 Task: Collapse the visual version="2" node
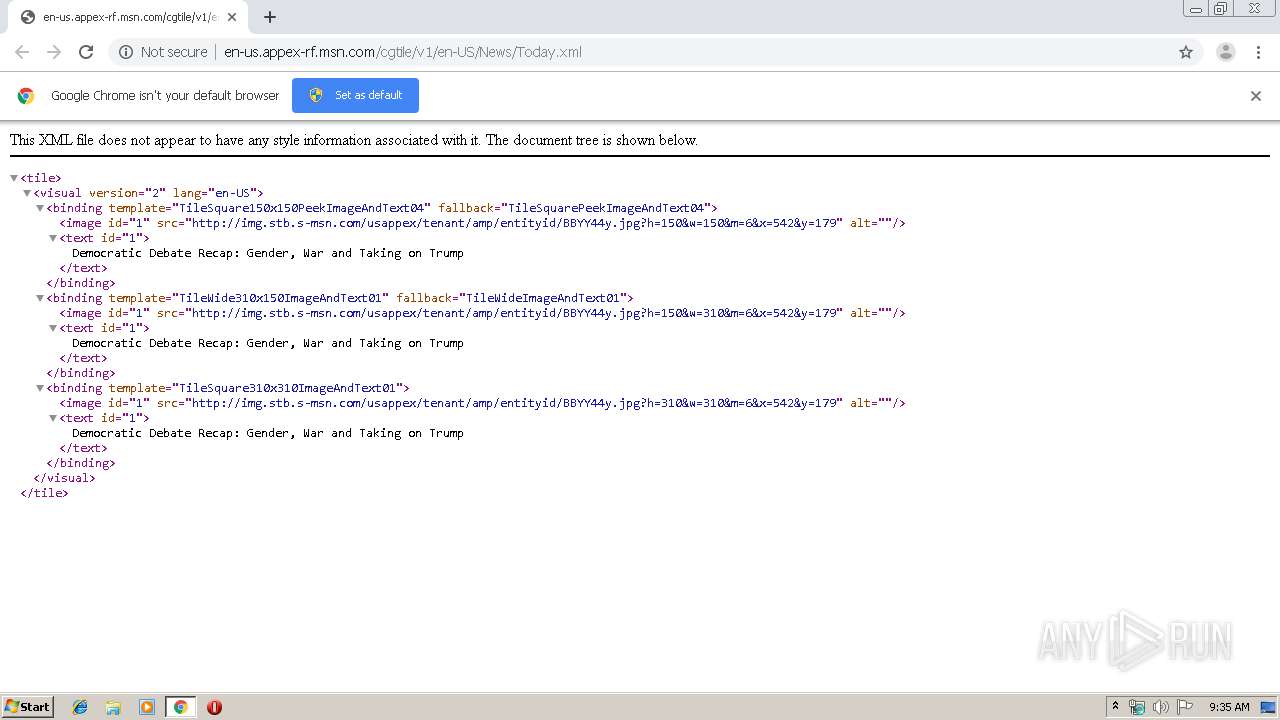coord(27,193)
